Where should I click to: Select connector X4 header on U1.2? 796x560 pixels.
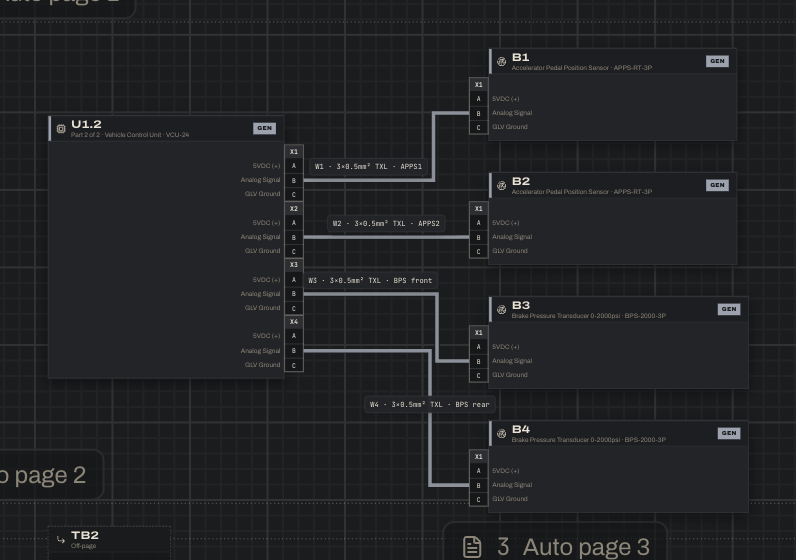(294, 321)
